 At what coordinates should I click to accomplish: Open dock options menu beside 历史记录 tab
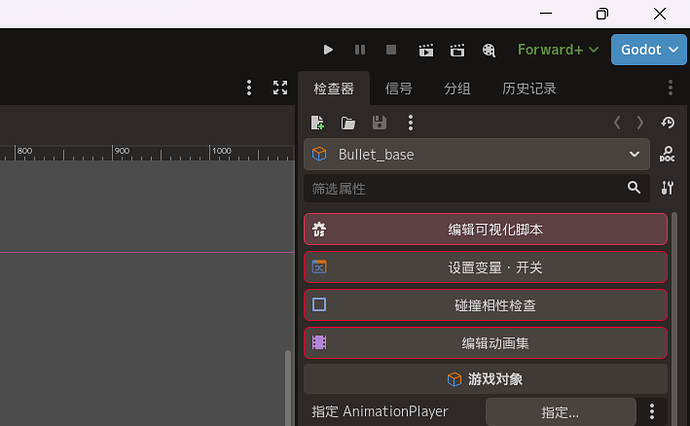[670, 88]
